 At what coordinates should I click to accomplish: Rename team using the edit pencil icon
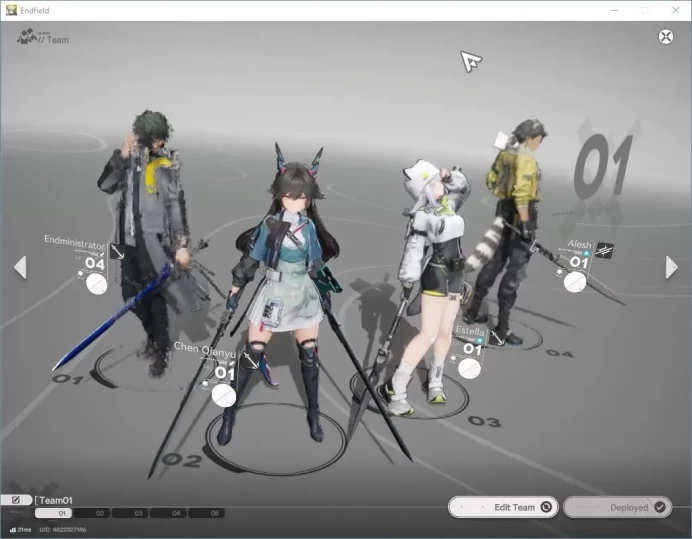16,500
